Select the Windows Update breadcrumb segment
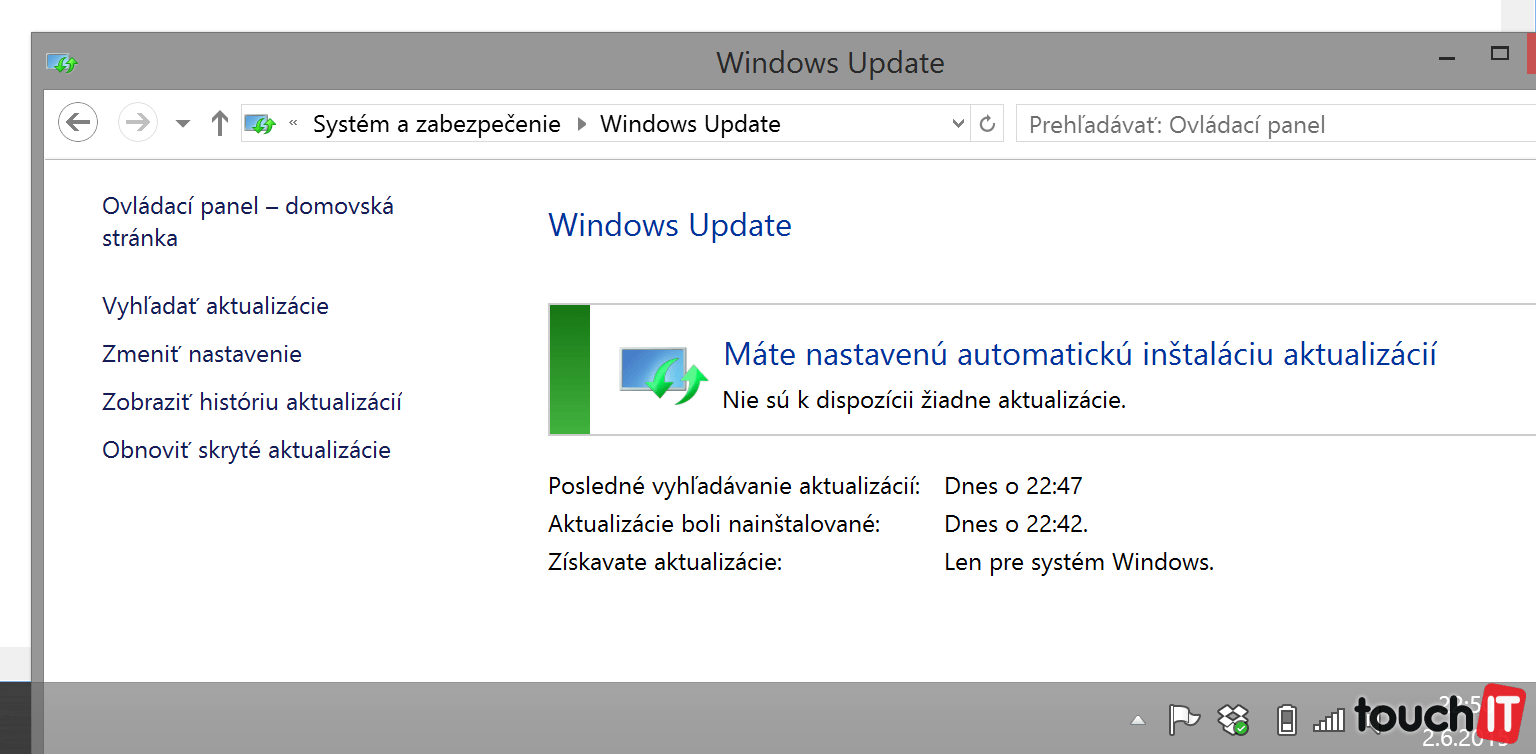This screenshot has height=754, width=1536. pyautogui.click(x=690, y=124)
